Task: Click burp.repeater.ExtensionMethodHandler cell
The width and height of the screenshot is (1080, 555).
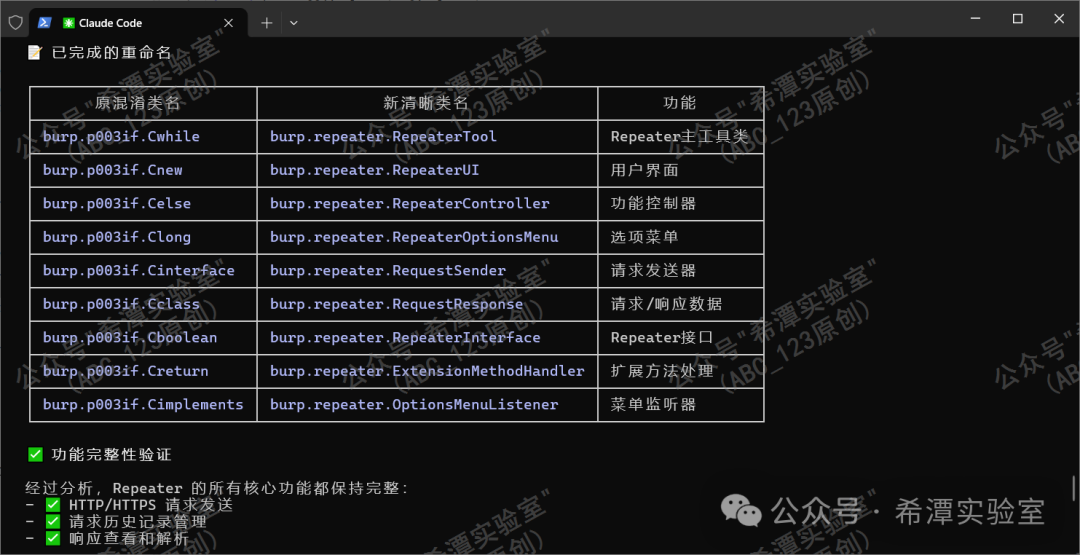Action: tap(427, 371)
